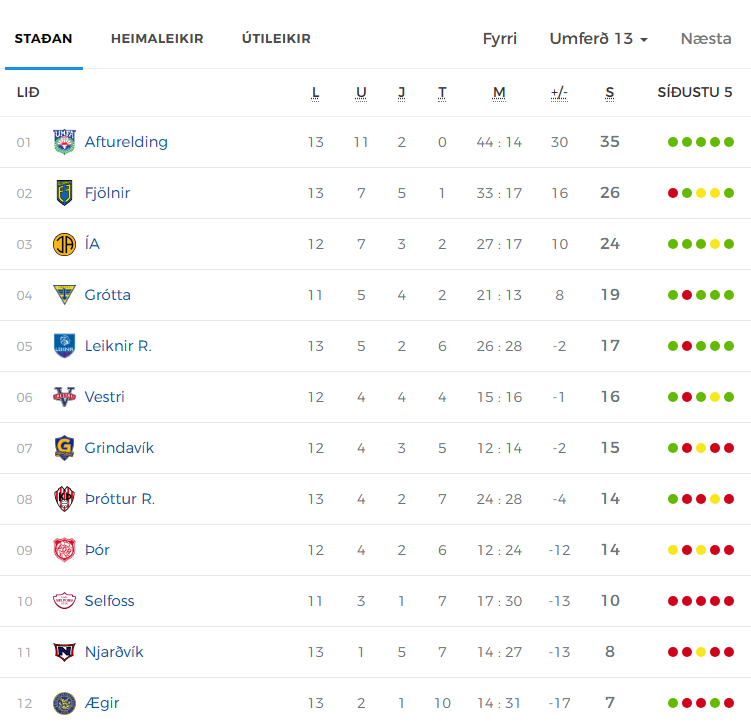
Task: Click the Vestri V-shaped logo
Action: coord(64,397)
